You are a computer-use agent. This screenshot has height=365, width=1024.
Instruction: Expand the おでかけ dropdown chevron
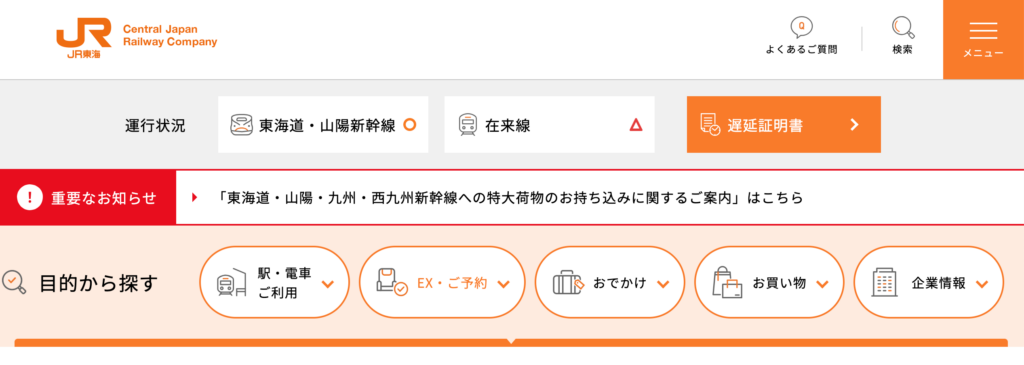click(663, 284)
